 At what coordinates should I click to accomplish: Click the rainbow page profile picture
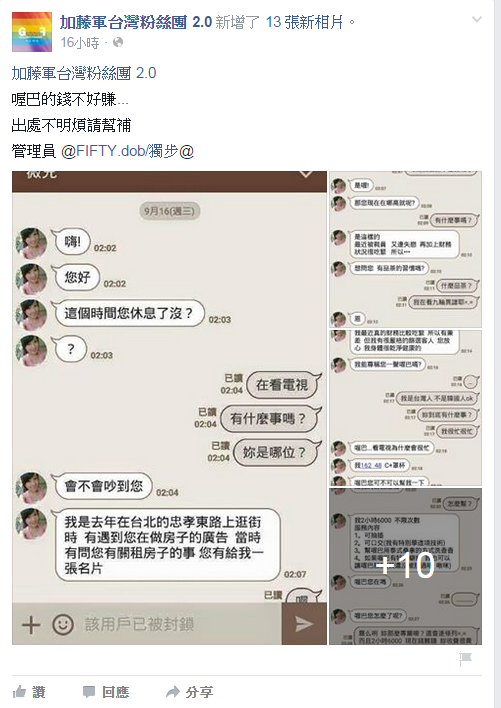point(32,32)
